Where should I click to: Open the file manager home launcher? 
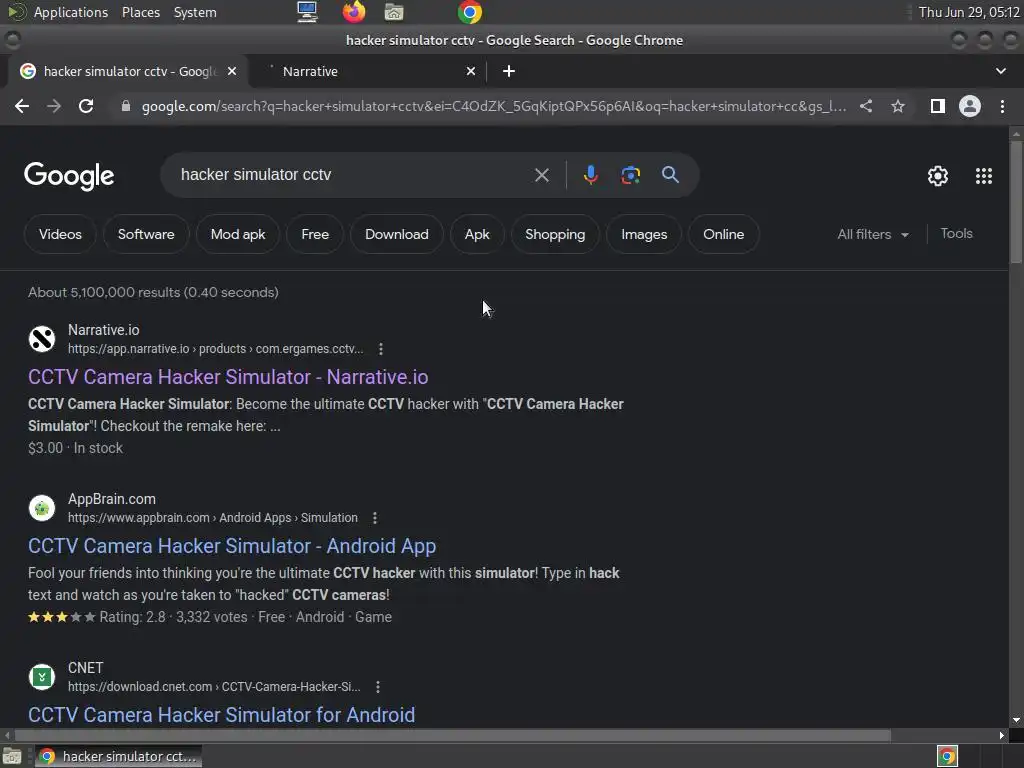394,12
